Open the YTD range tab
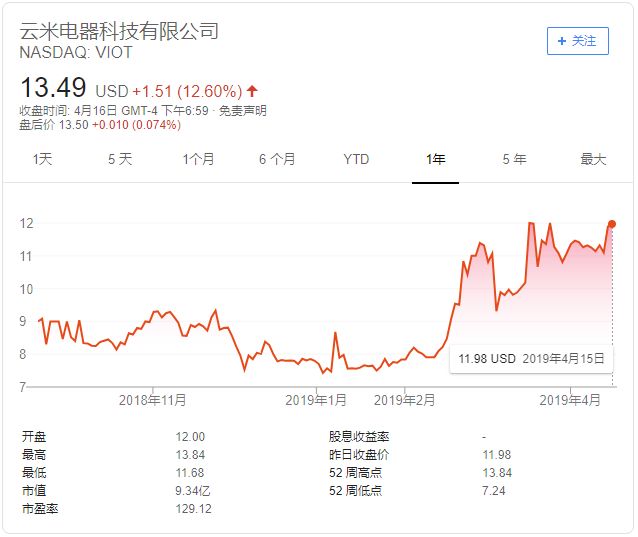This screenshot has height=537, width=638. pos(356,159)
